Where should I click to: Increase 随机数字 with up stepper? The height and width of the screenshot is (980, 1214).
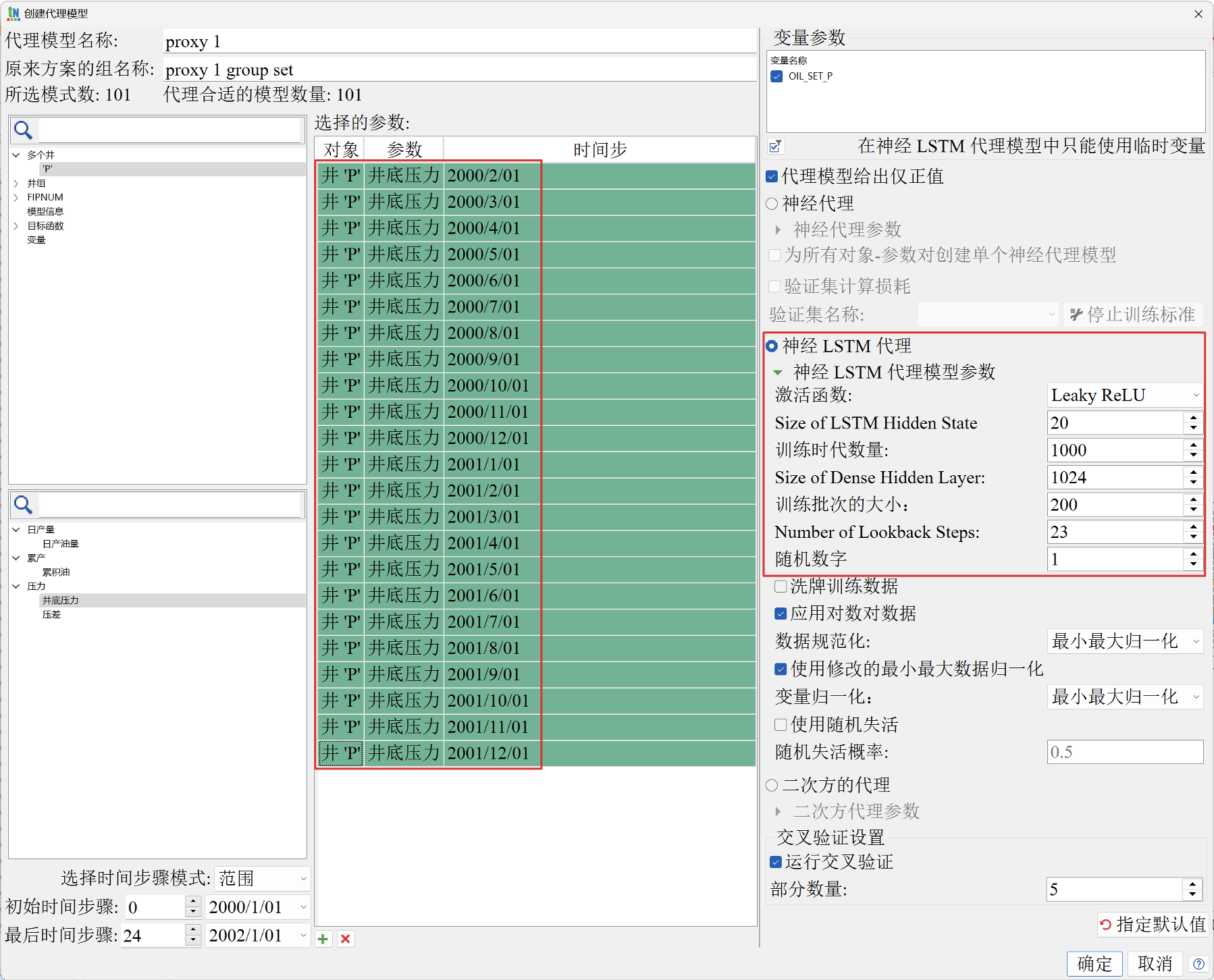coord(1194,554)
